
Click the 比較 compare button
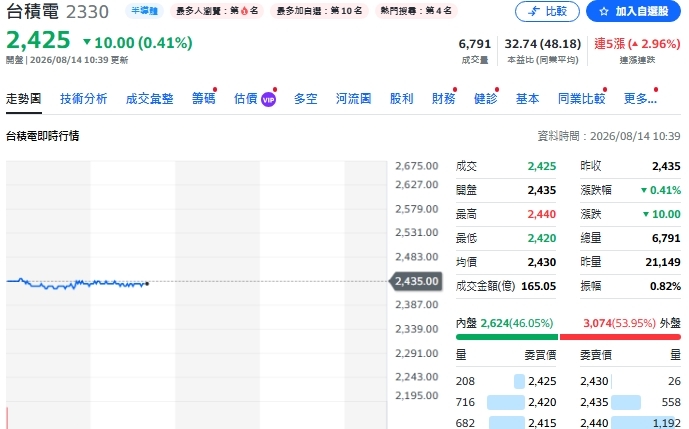pyautogui.click(x=547, y=11)
